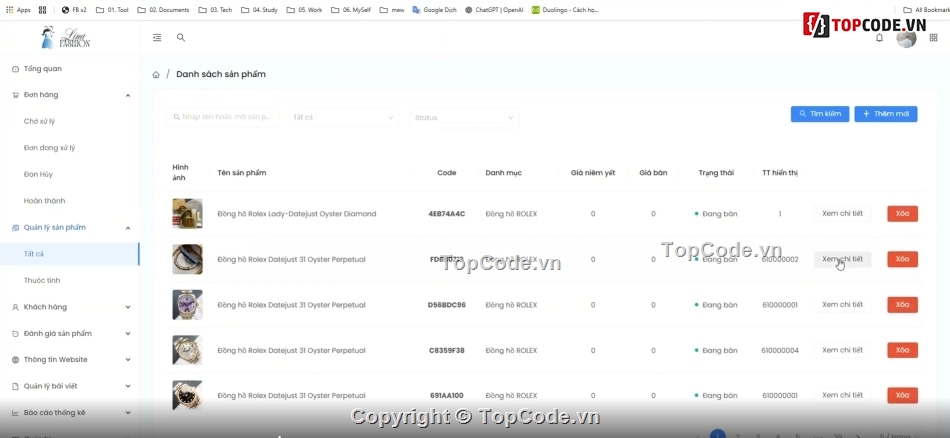Open the FB x2 bookmark
Viewport: 950px width, 438px height.
coord(74,10)
